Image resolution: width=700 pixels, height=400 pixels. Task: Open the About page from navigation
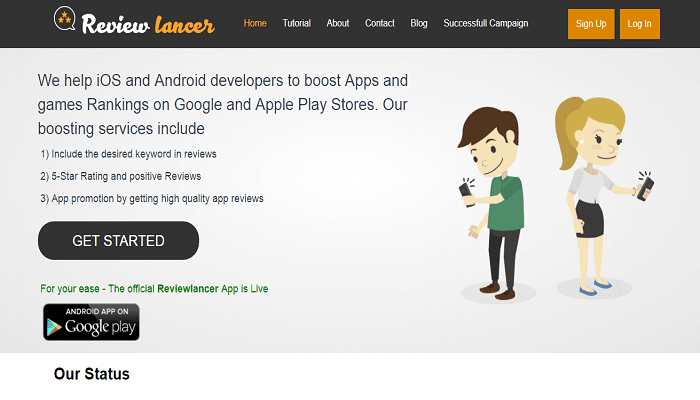(338, 23)
